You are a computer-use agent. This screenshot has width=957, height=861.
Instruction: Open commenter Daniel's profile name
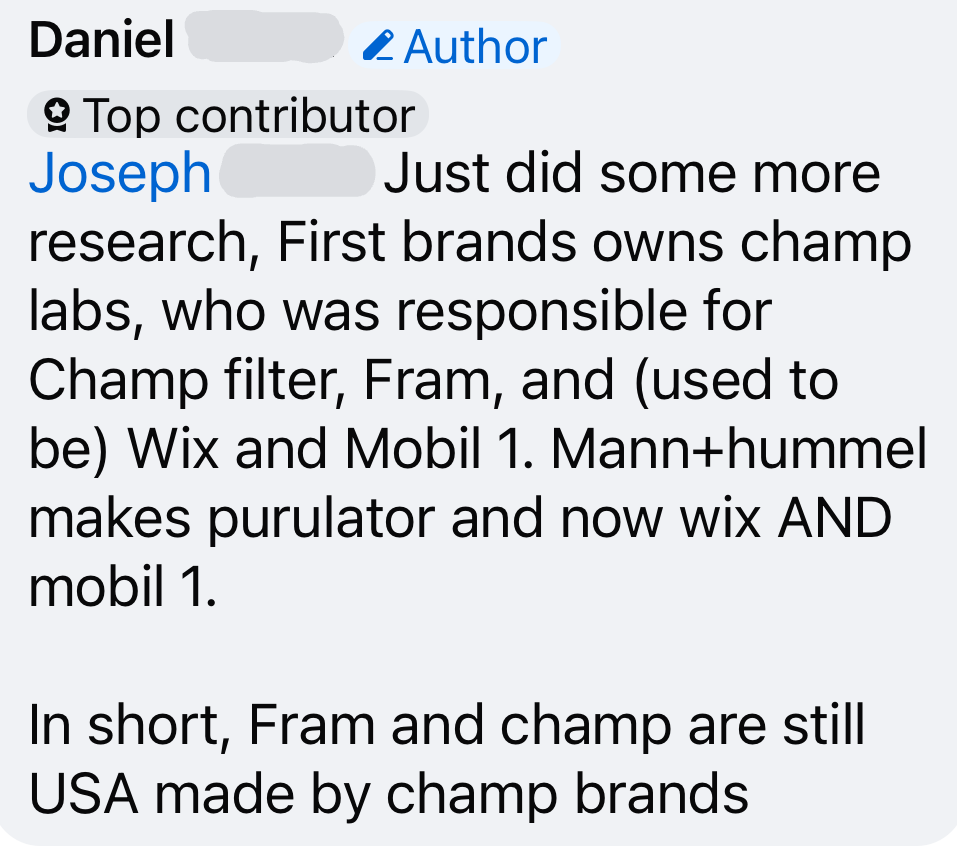pyautogui.click(x=102, y=40)
